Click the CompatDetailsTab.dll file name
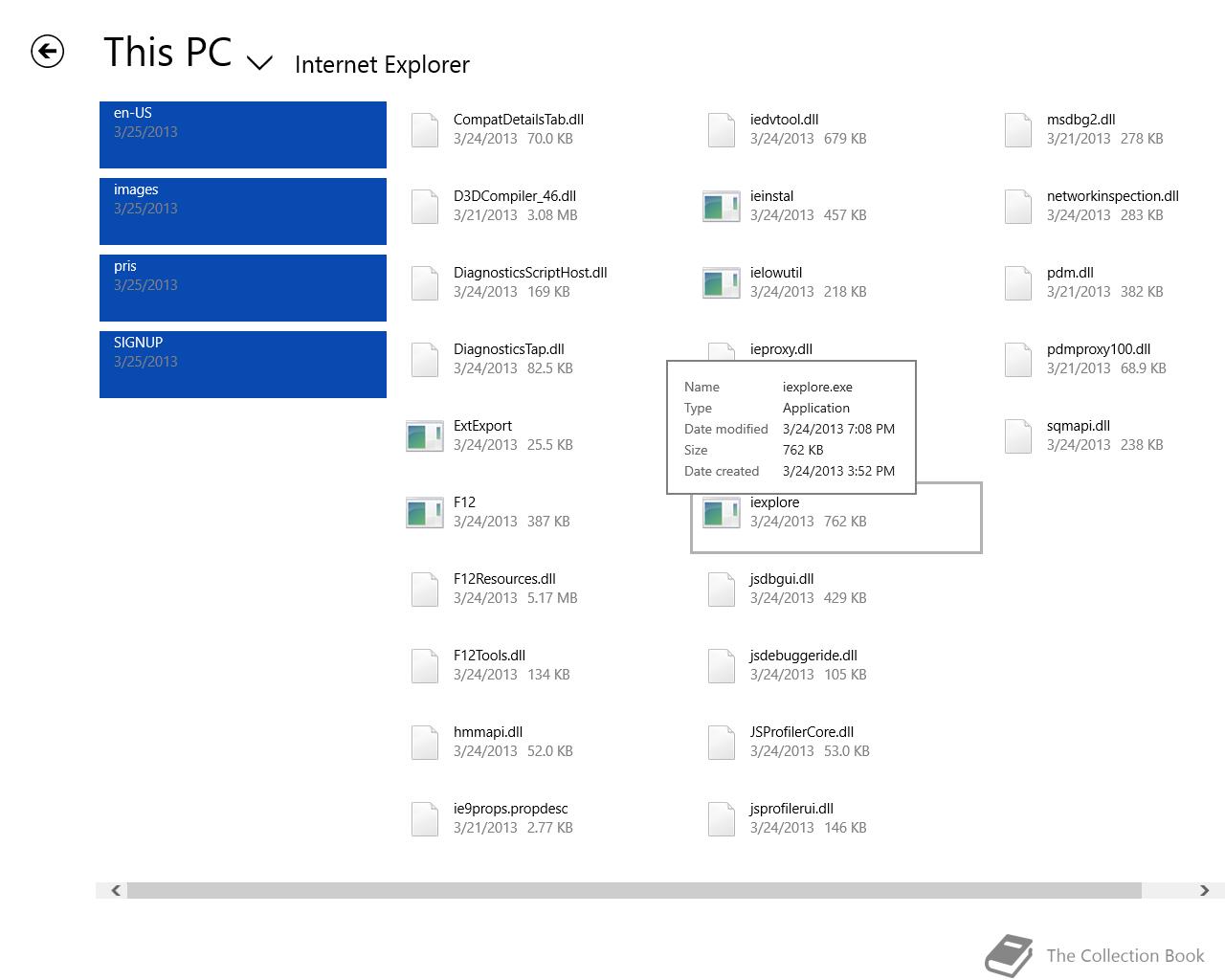This screenshot has height=980, width=1225. 519,120
